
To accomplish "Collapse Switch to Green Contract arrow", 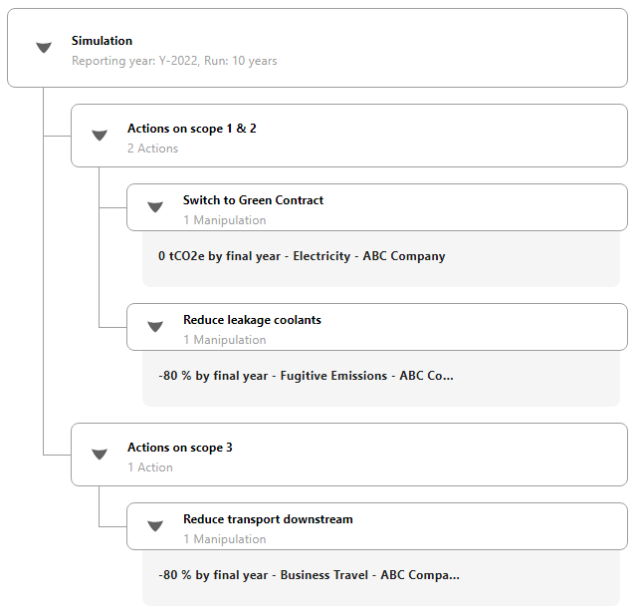I will click(x=155, y=207).
